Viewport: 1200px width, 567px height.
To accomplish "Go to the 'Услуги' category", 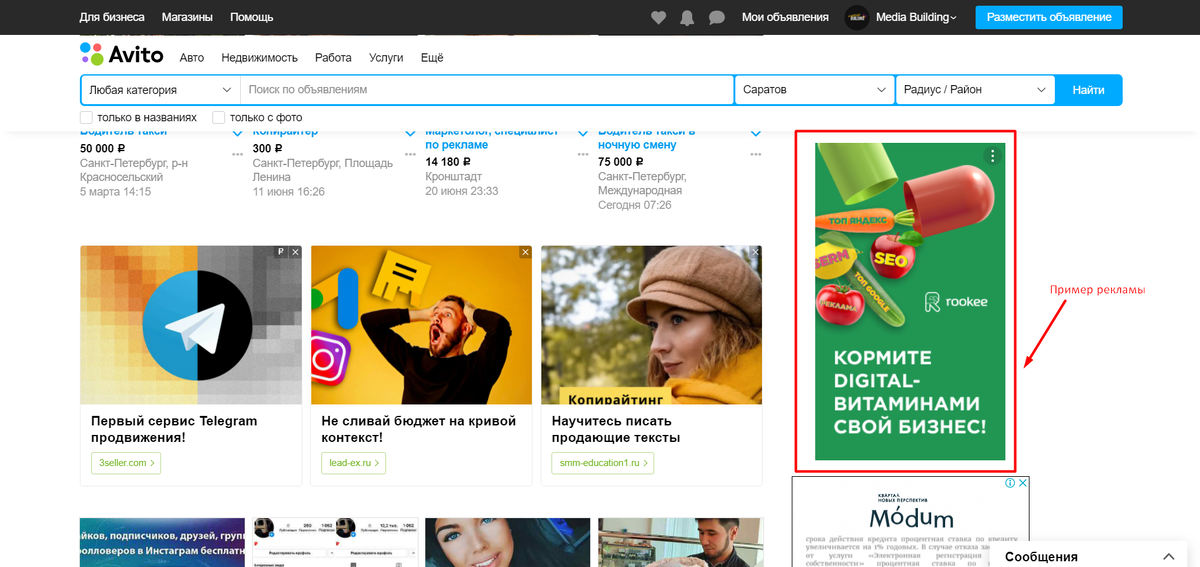I will pyautogui.click(x=386, y=58).
